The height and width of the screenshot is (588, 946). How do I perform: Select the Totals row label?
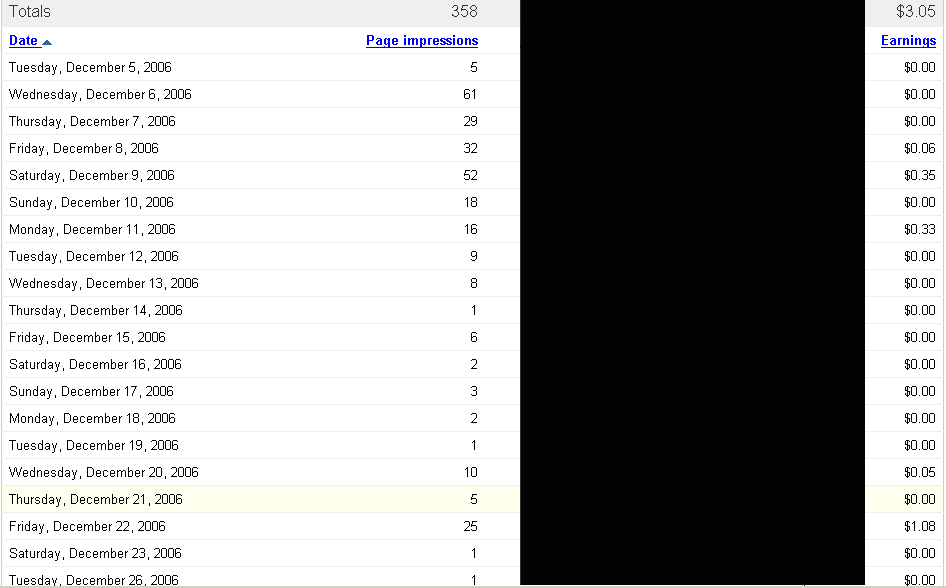tap(30, 12)
